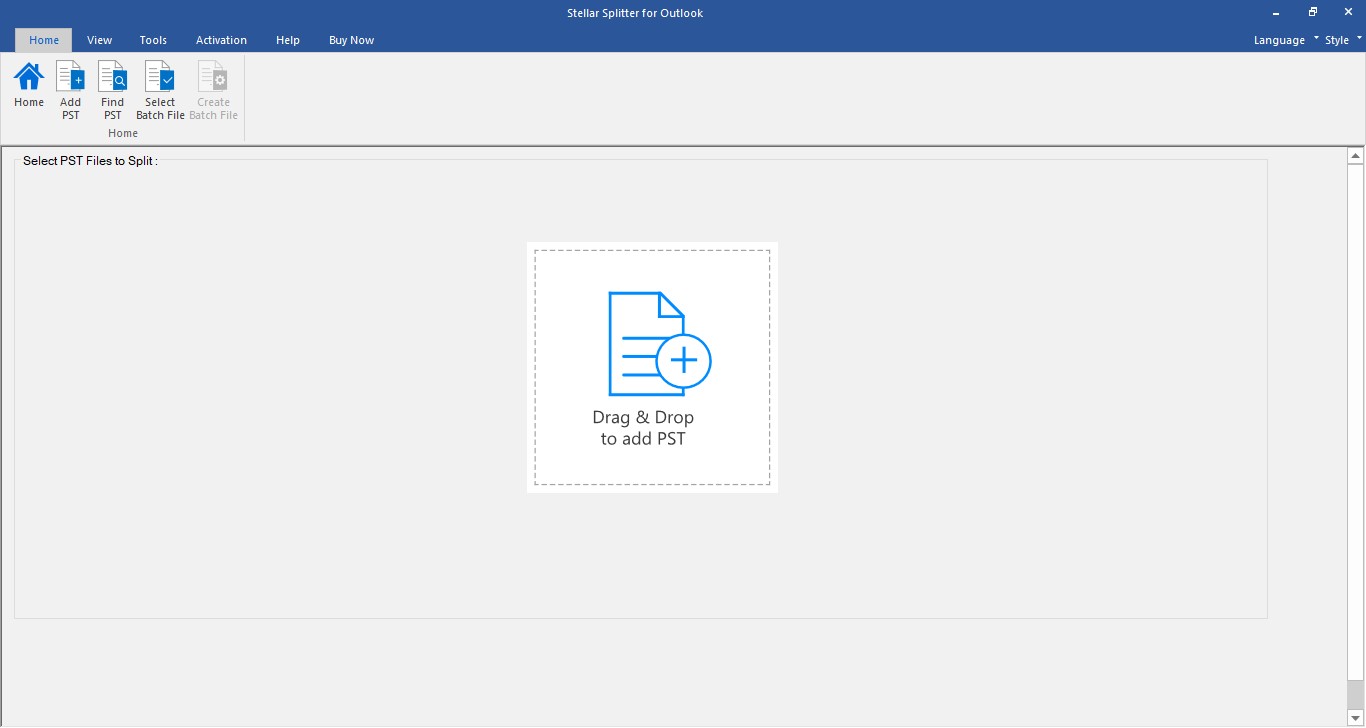Open the Language dropdown
Image resolution: width=1366 pixels, height=728 pixels.
click(1286, 40)
